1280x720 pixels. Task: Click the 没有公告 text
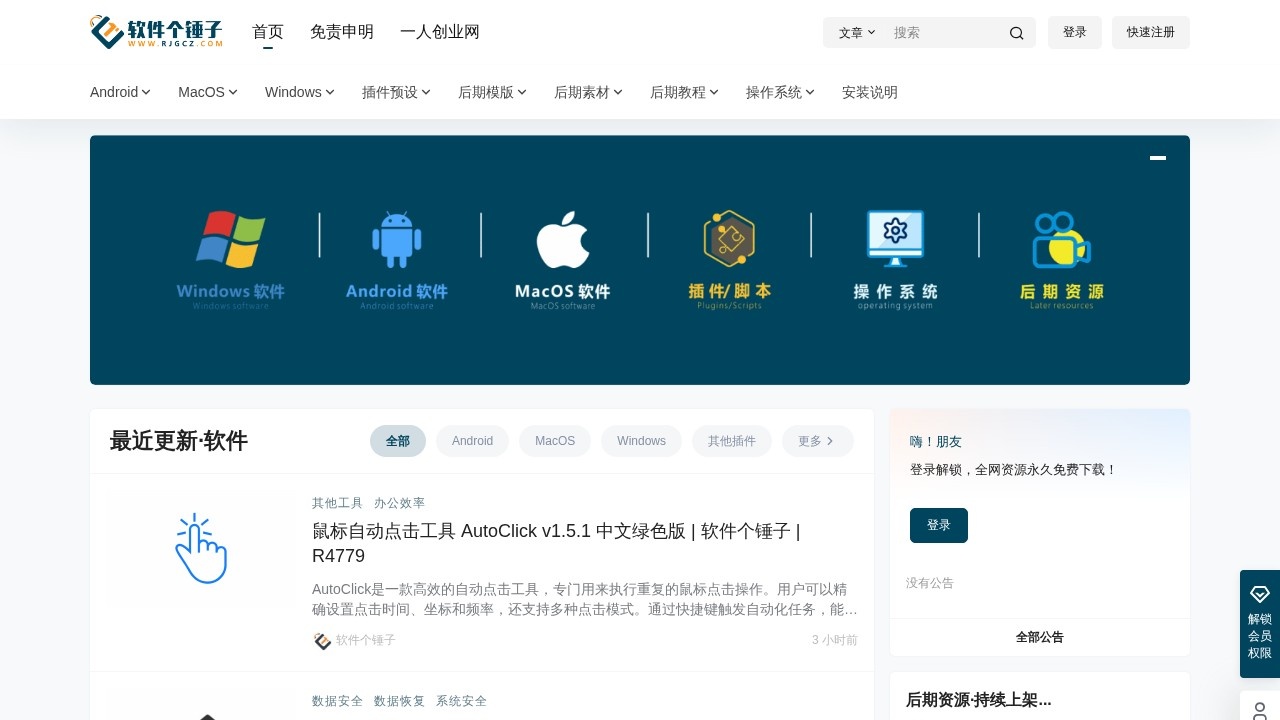click(x=930, y=583)
